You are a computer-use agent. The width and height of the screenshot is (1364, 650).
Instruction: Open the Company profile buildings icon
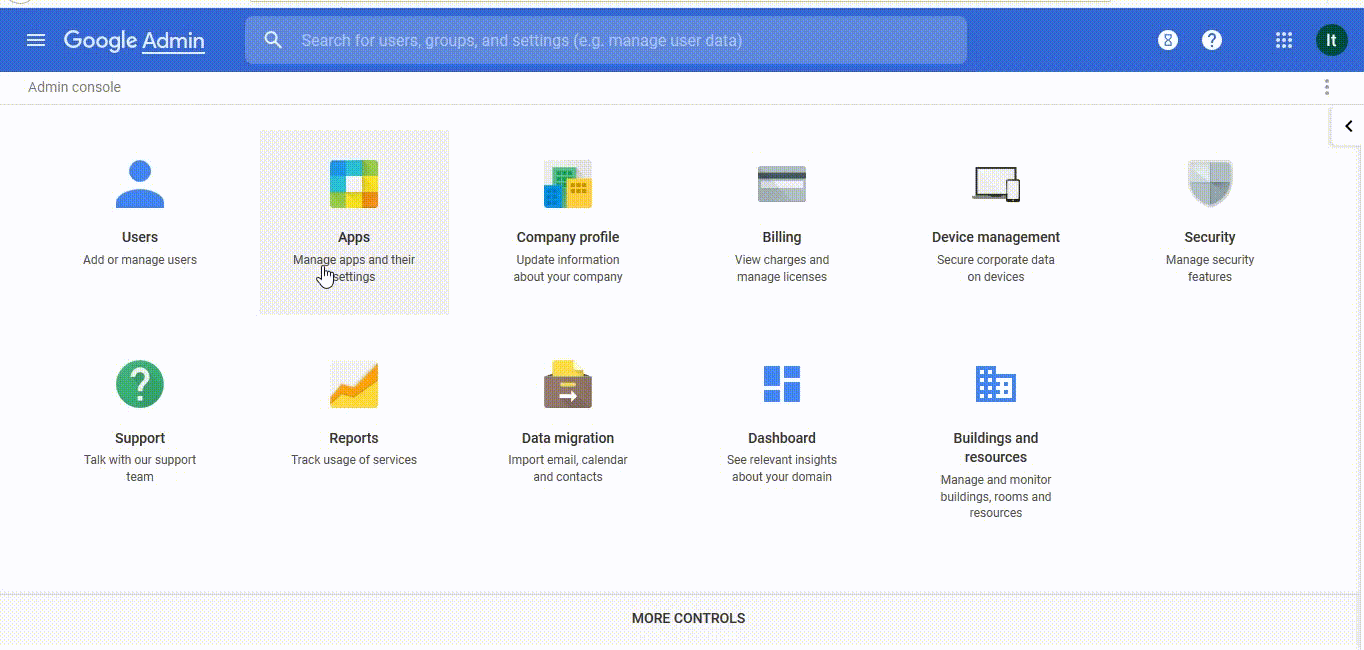pyautogui.click(x=568, y=184)
